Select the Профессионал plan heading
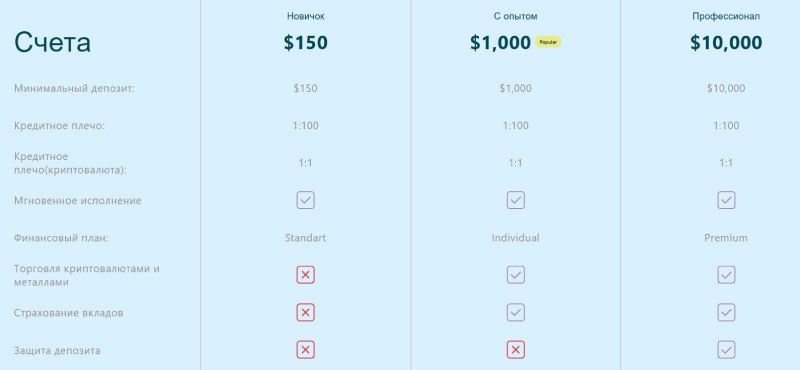The height and width of the screenshot is (370, 800). pyautogui.click(x=726, y=16)
